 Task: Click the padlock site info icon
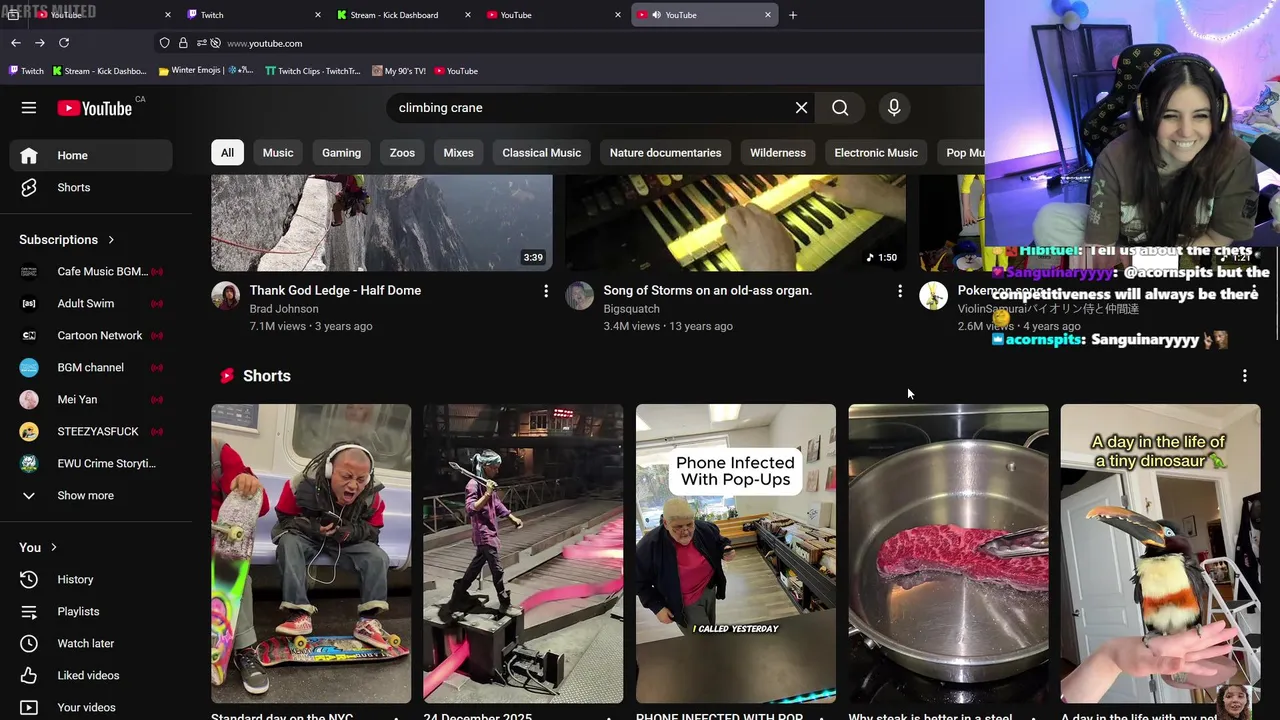(183, 43)
